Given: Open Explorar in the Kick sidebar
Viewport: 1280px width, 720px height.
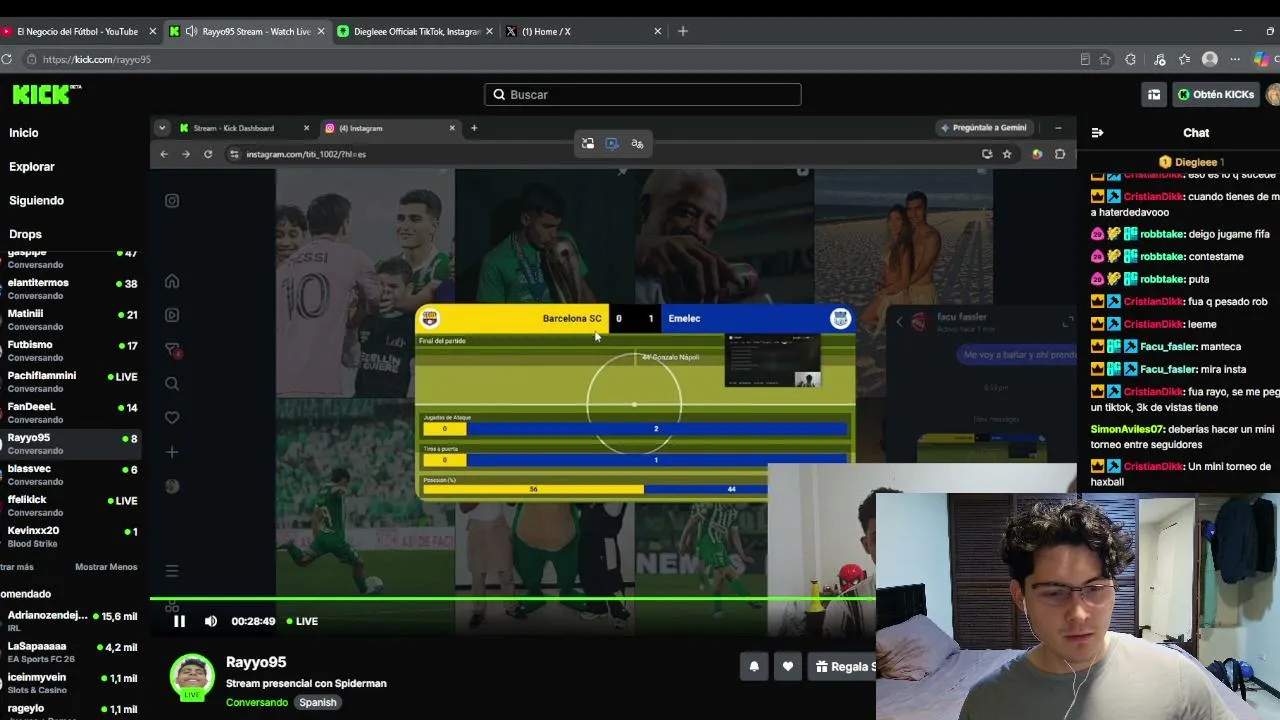Looking at the screenshot, I should coord(32,166).
